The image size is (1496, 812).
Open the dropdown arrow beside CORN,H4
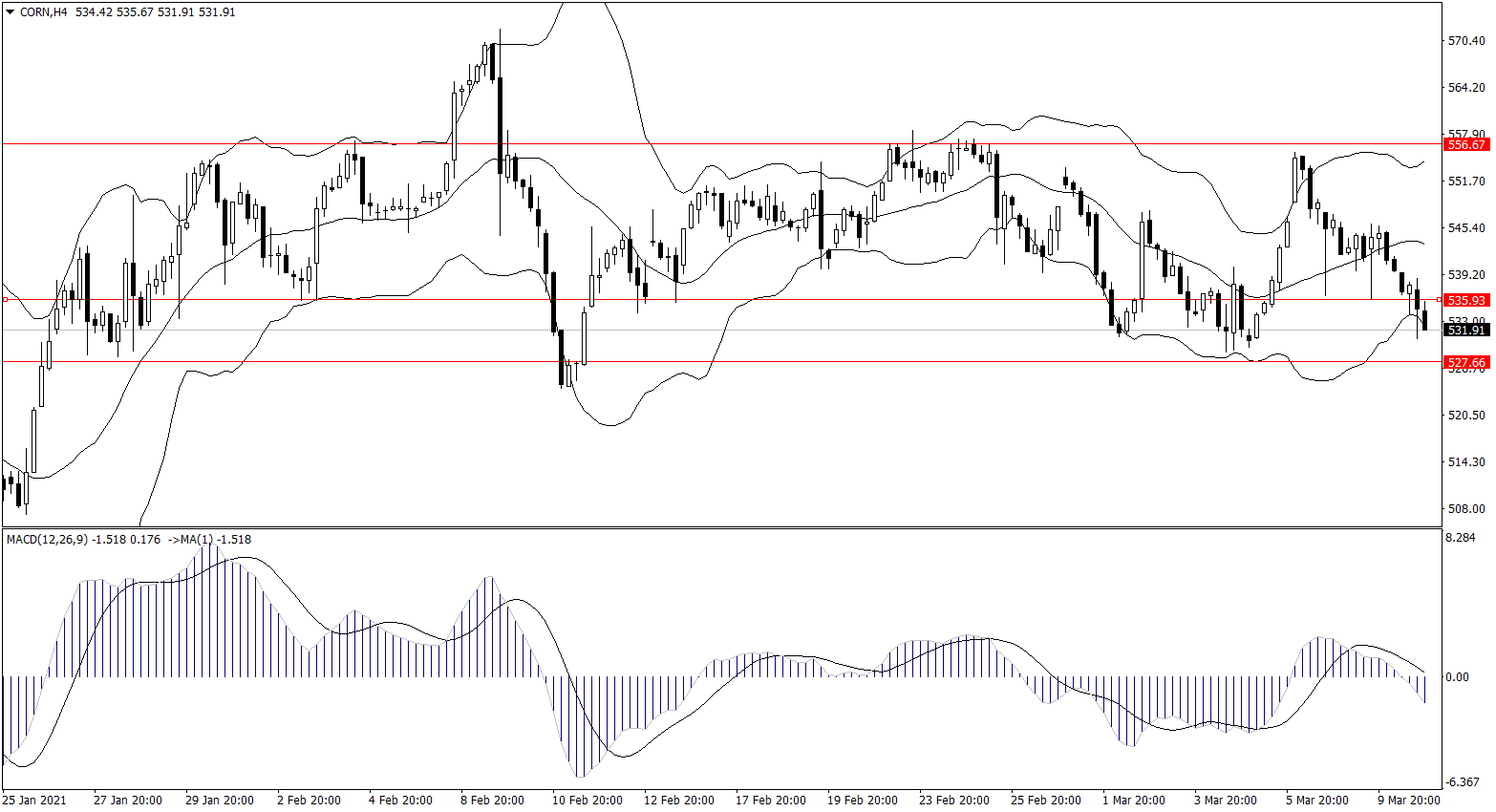point(11,12)
